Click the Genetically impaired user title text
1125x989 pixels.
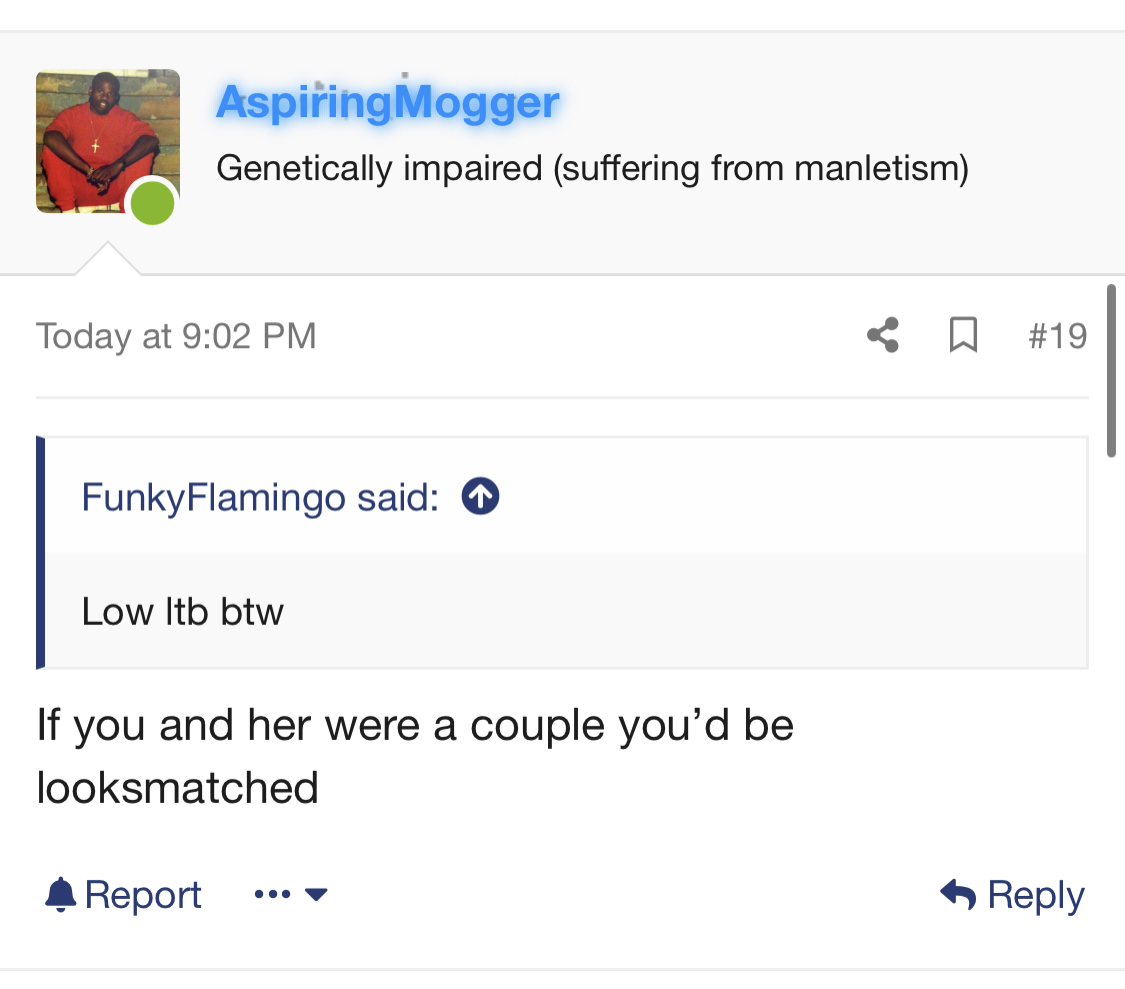(593, 169)
